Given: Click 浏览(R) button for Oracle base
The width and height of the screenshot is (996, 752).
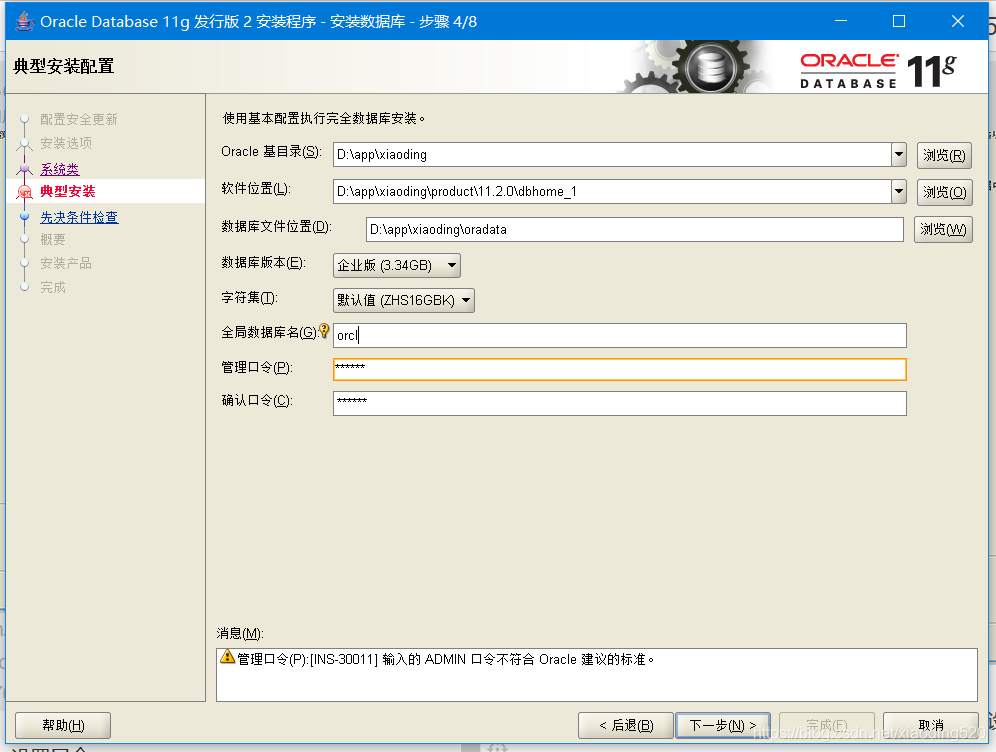Looking at the screenshot, I should pos(944,156).
